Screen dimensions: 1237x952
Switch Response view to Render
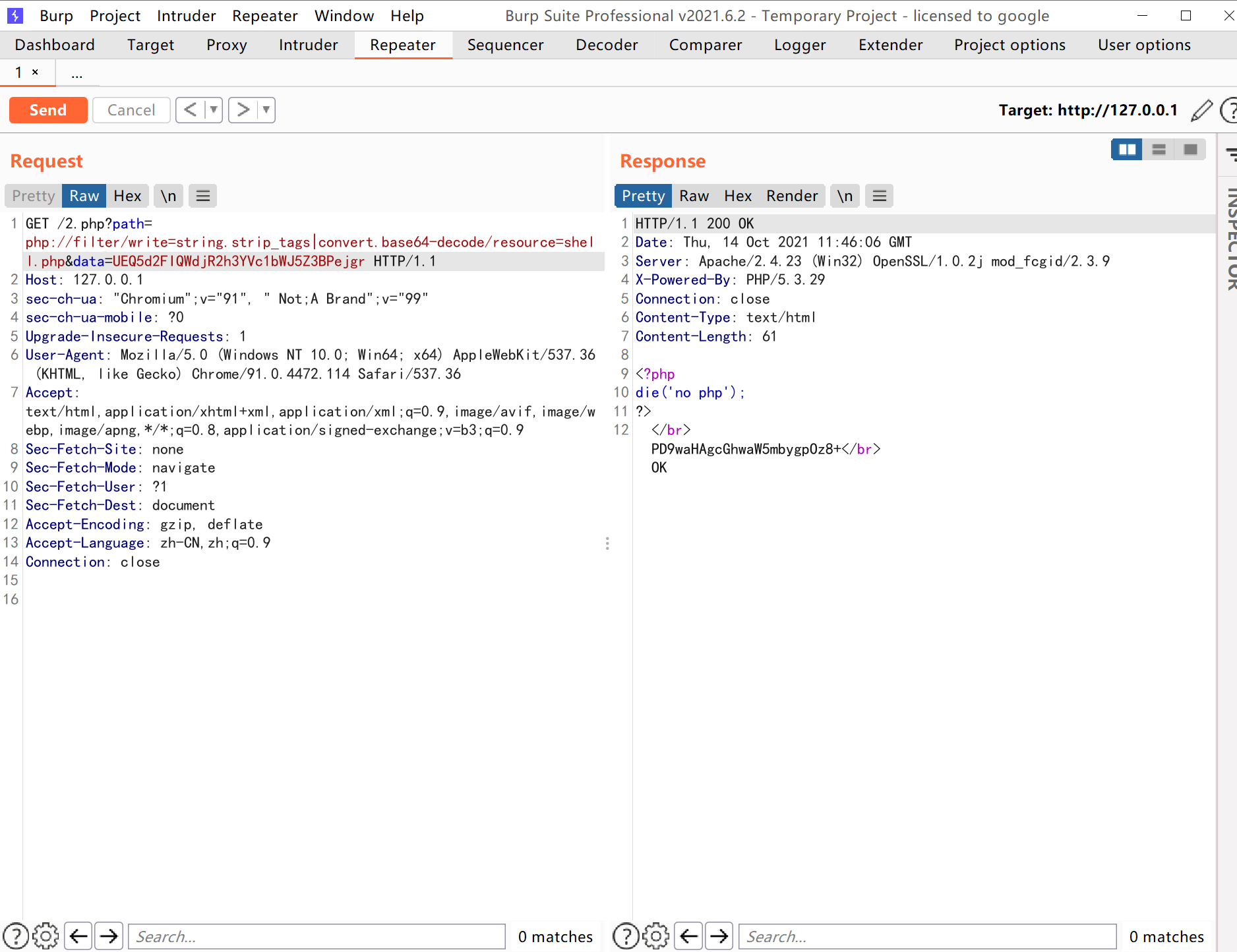click(x=792, y=196)
